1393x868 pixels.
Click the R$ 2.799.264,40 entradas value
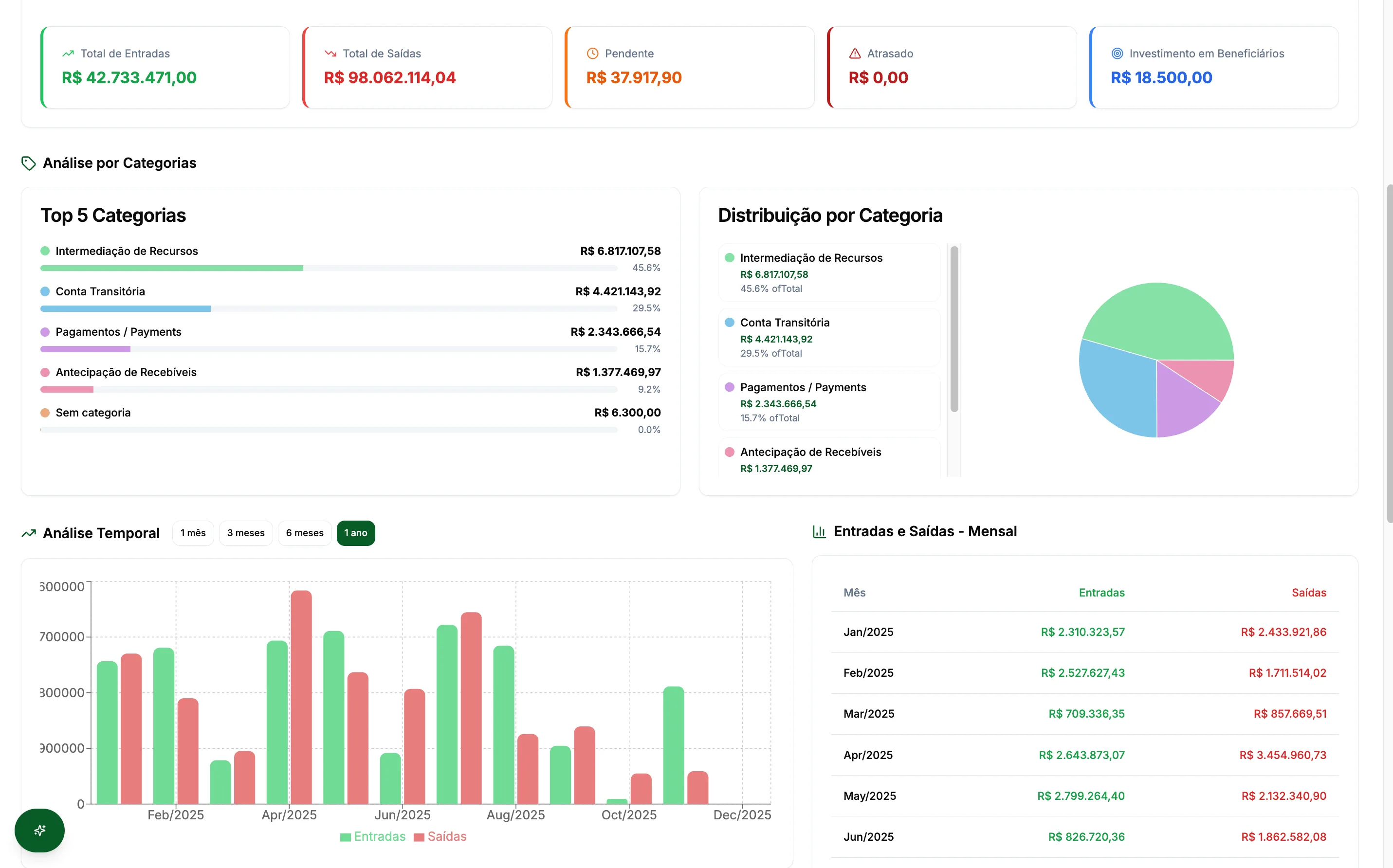click(1081, 796)
